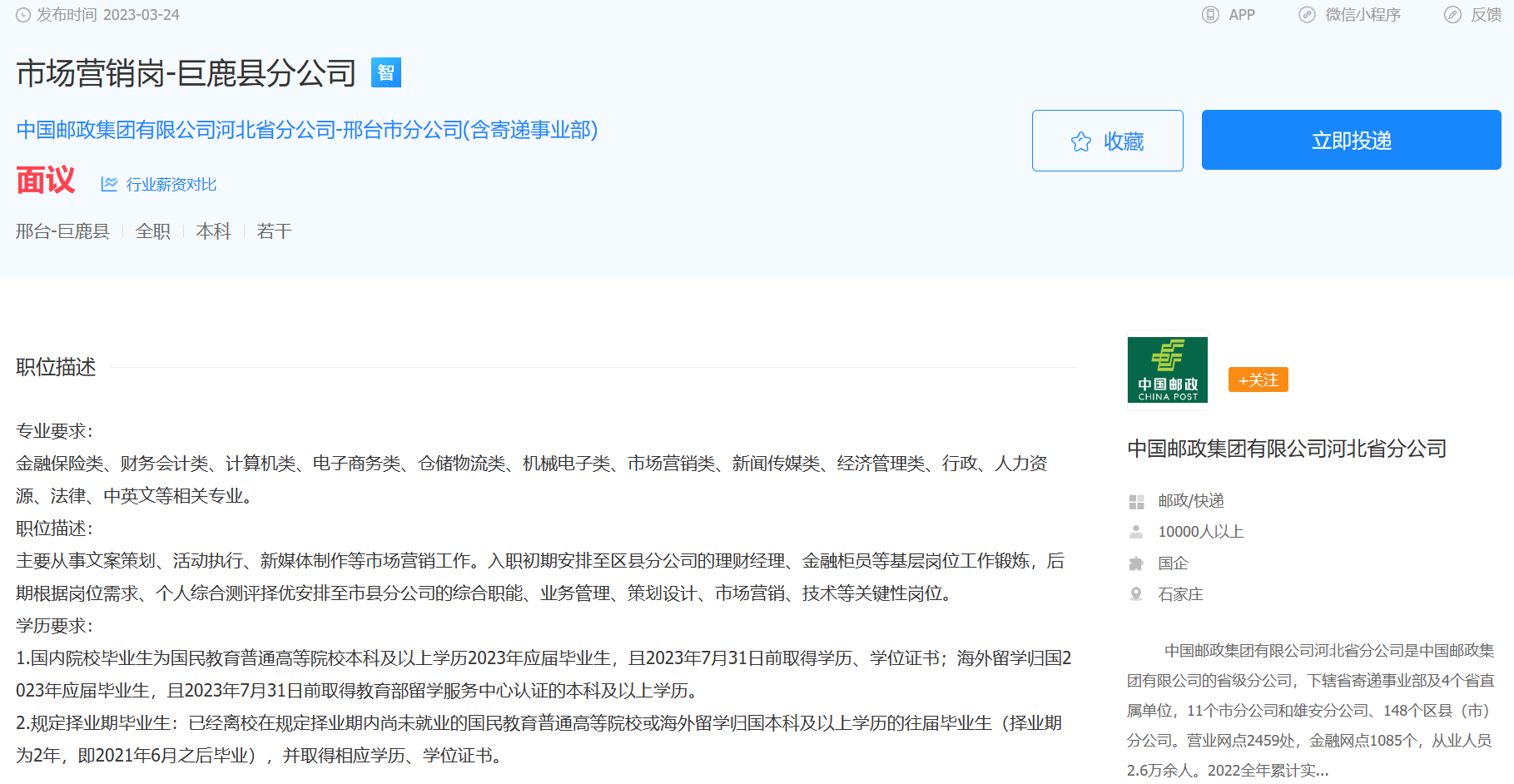The height and width of the screenshot is (784, 1514).
Task: Click the 石家庄 company location text
Action: tap(1181, 594)
